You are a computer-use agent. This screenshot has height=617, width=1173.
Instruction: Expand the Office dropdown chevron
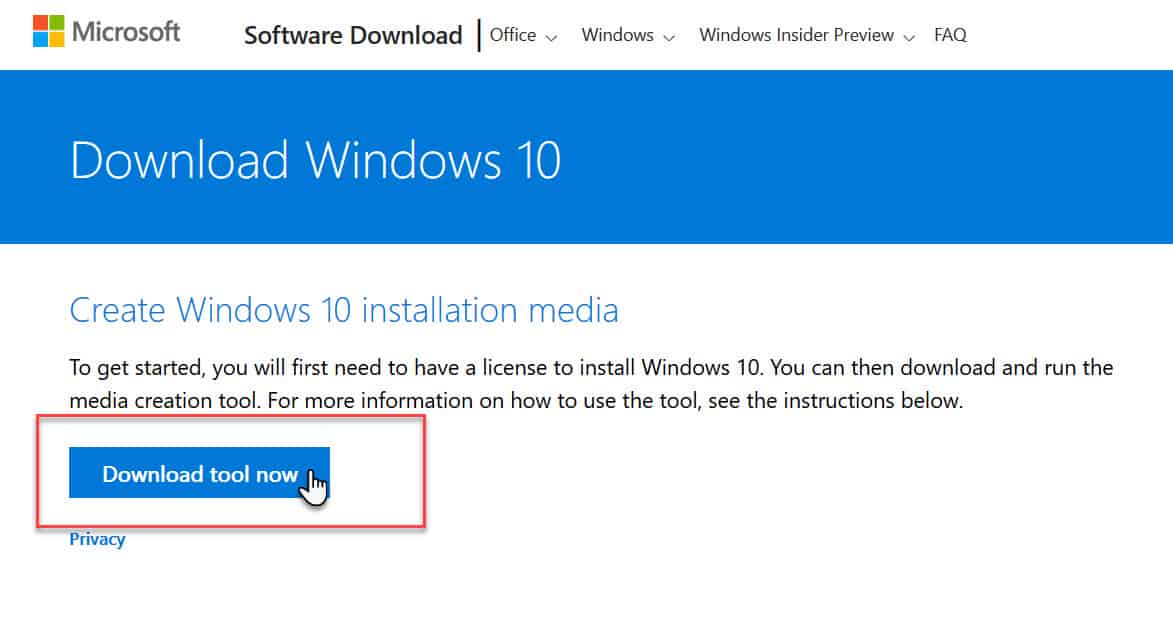coord(552,37)
